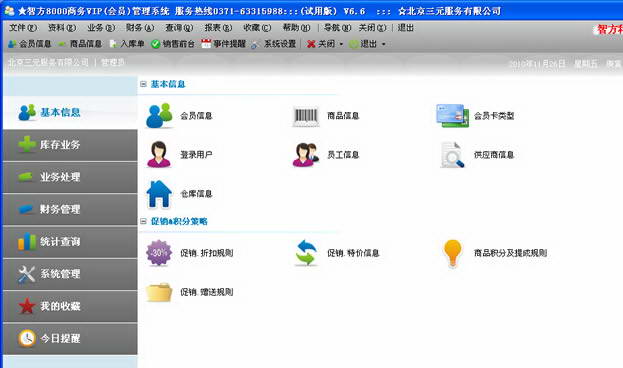Select 今日提醒 sidebar tab
The width and height of the screenshot is (623, 368).
coord(70,339)
